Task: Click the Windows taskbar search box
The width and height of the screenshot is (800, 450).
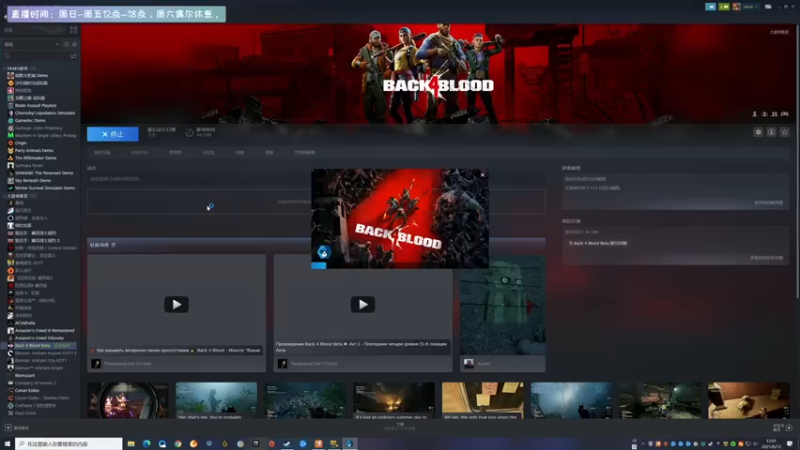Action: coord(68,444)
